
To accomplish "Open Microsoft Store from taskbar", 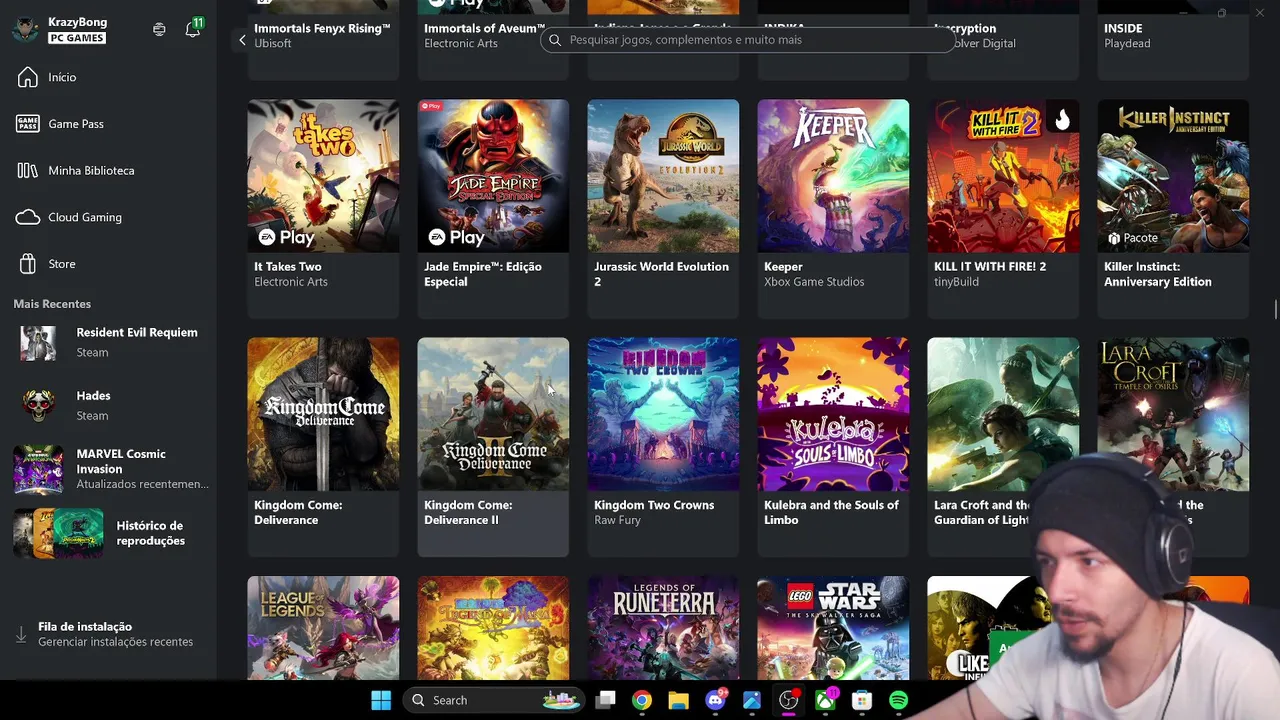I will 862,700.
